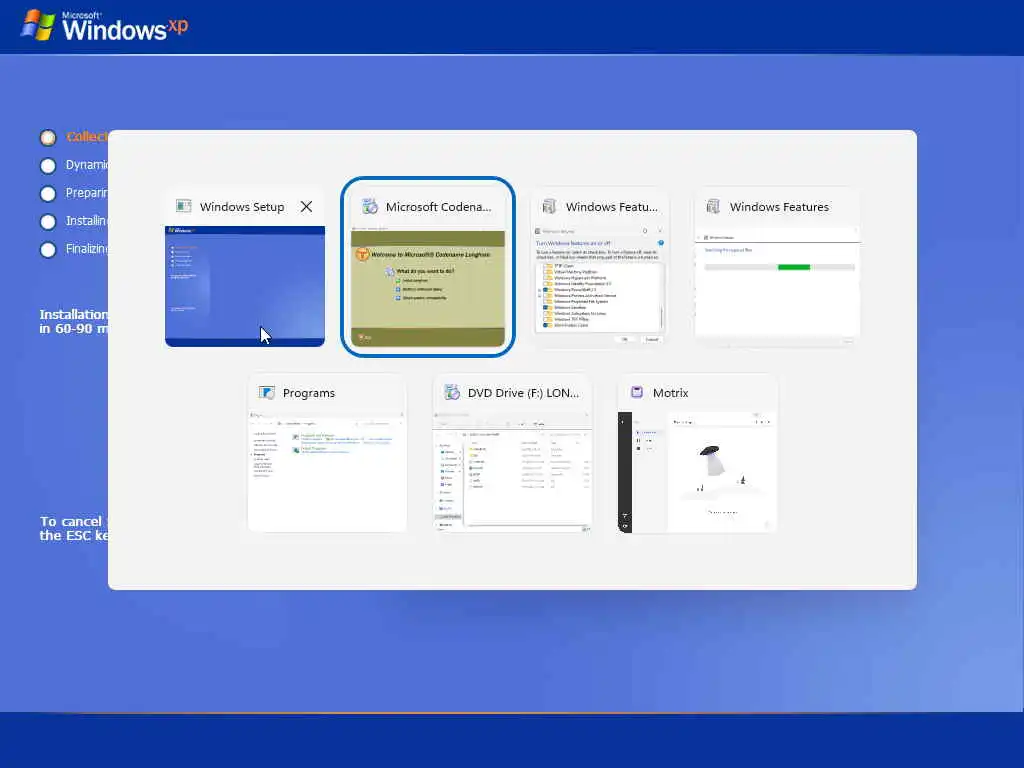Click the Windows Setup app icon
This screenshot has height=768, width=1024.
184,206
